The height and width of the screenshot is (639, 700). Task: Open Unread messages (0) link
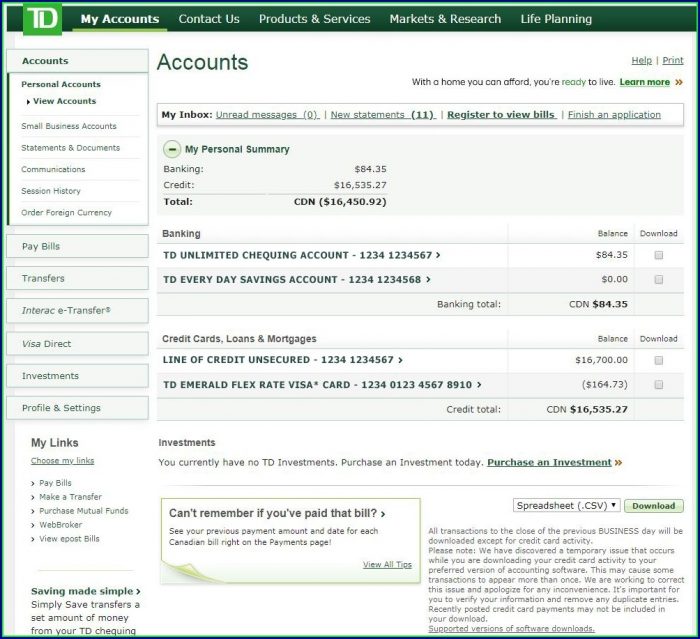267,115
